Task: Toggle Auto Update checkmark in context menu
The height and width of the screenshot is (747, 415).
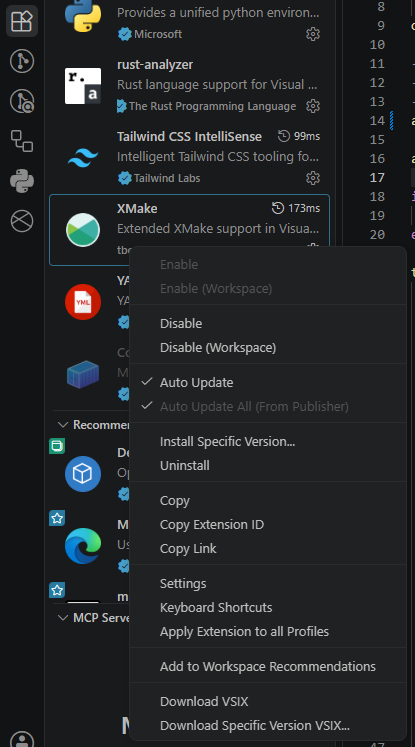Action: click(x=196, y=383)
